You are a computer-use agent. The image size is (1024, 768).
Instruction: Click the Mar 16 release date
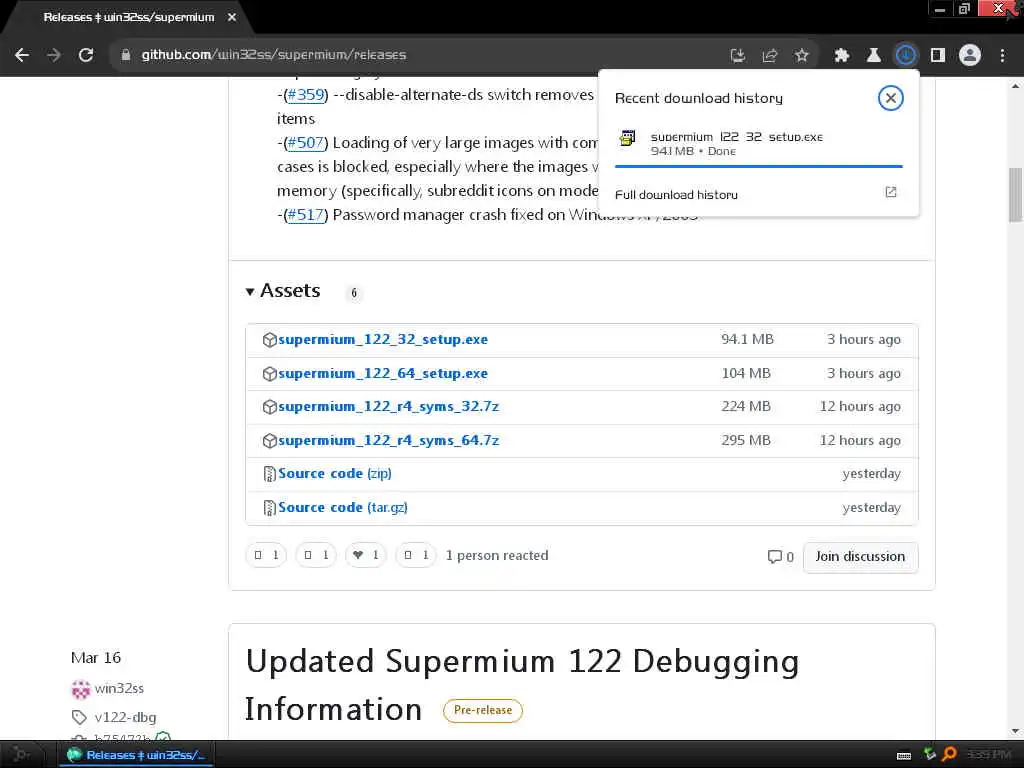pyautogui.click(x=96, y=658)
